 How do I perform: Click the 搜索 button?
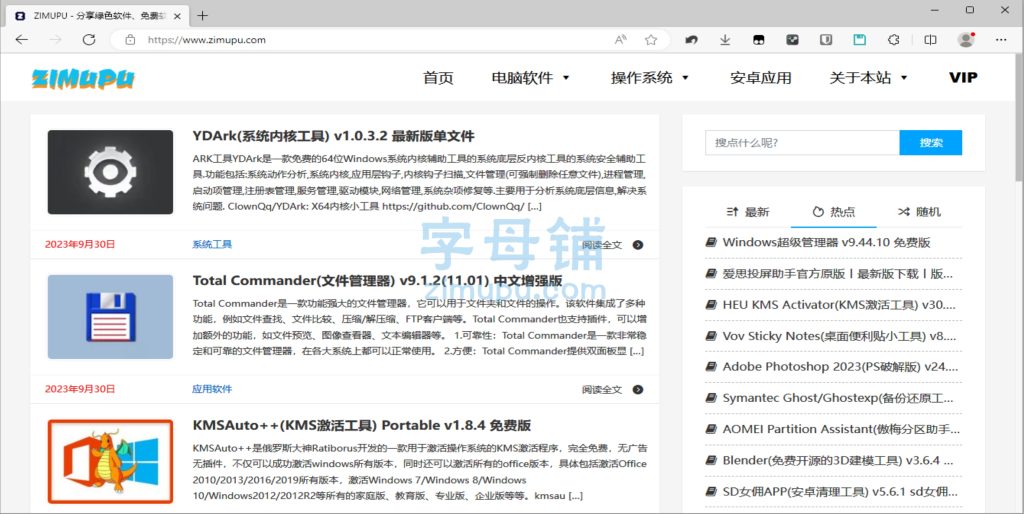931,142
